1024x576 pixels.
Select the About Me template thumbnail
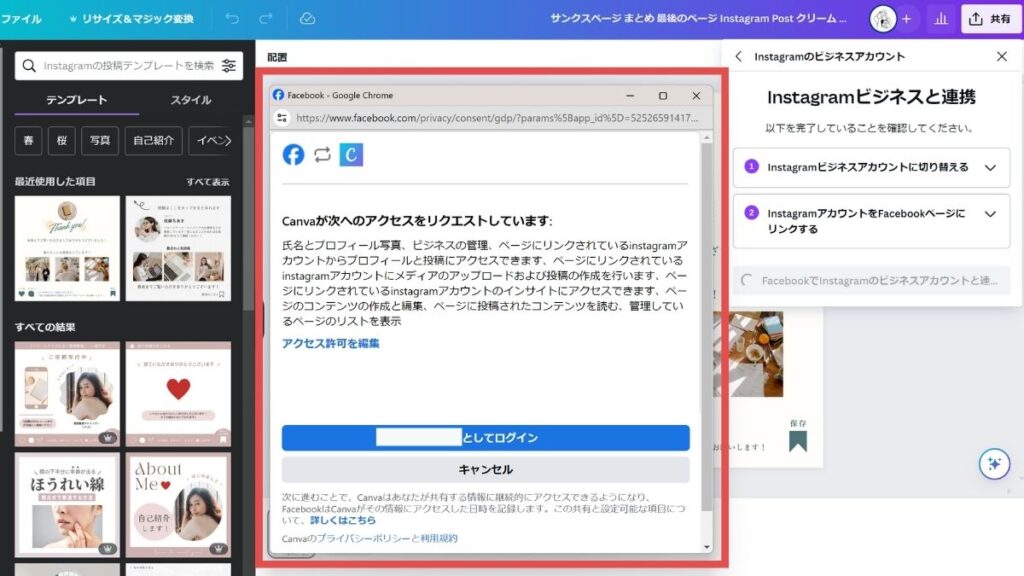click(x=178, y=505)
